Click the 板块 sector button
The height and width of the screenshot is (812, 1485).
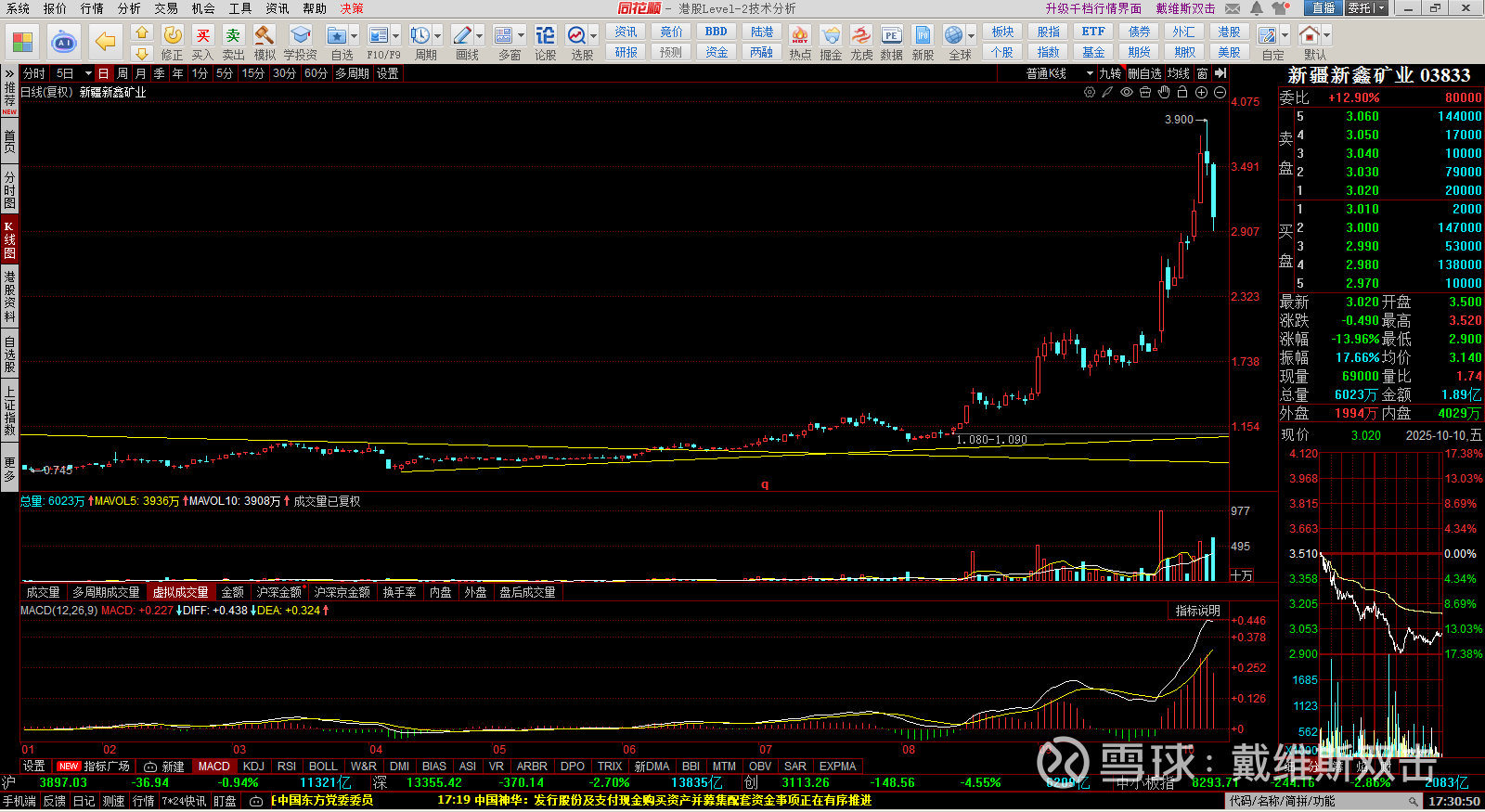tap(1002, 32)
